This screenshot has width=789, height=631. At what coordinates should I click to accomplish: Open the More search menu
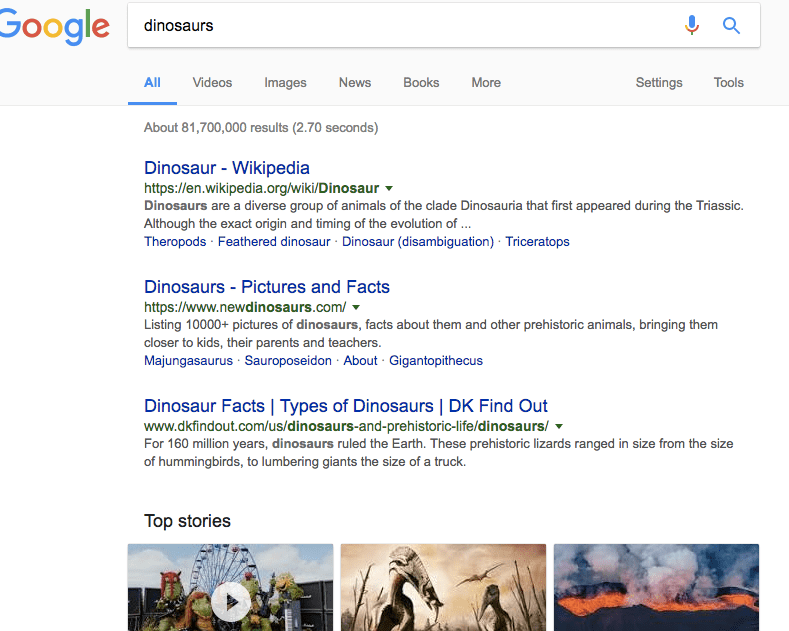click(x=486, y=83)
